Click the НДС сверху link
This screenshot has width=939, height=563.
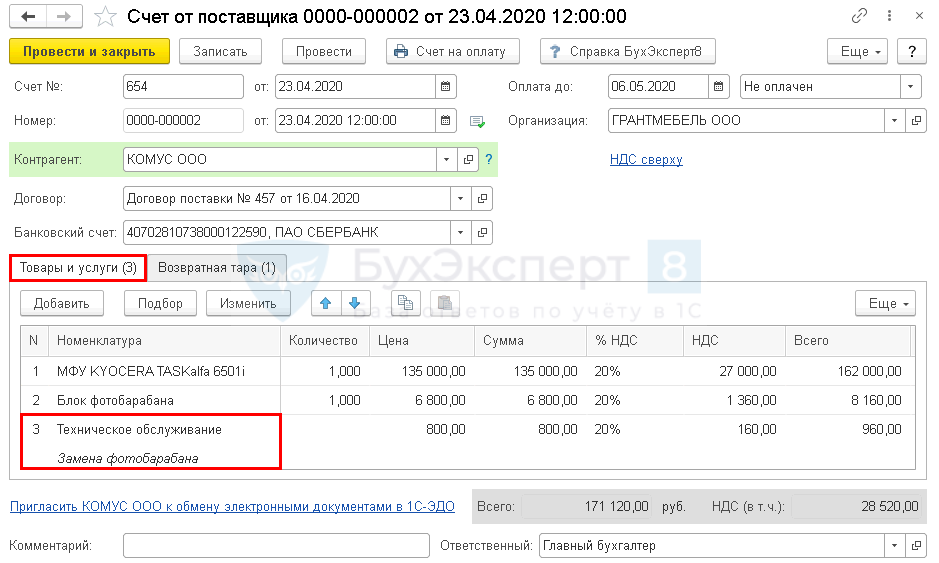[646, 159]
